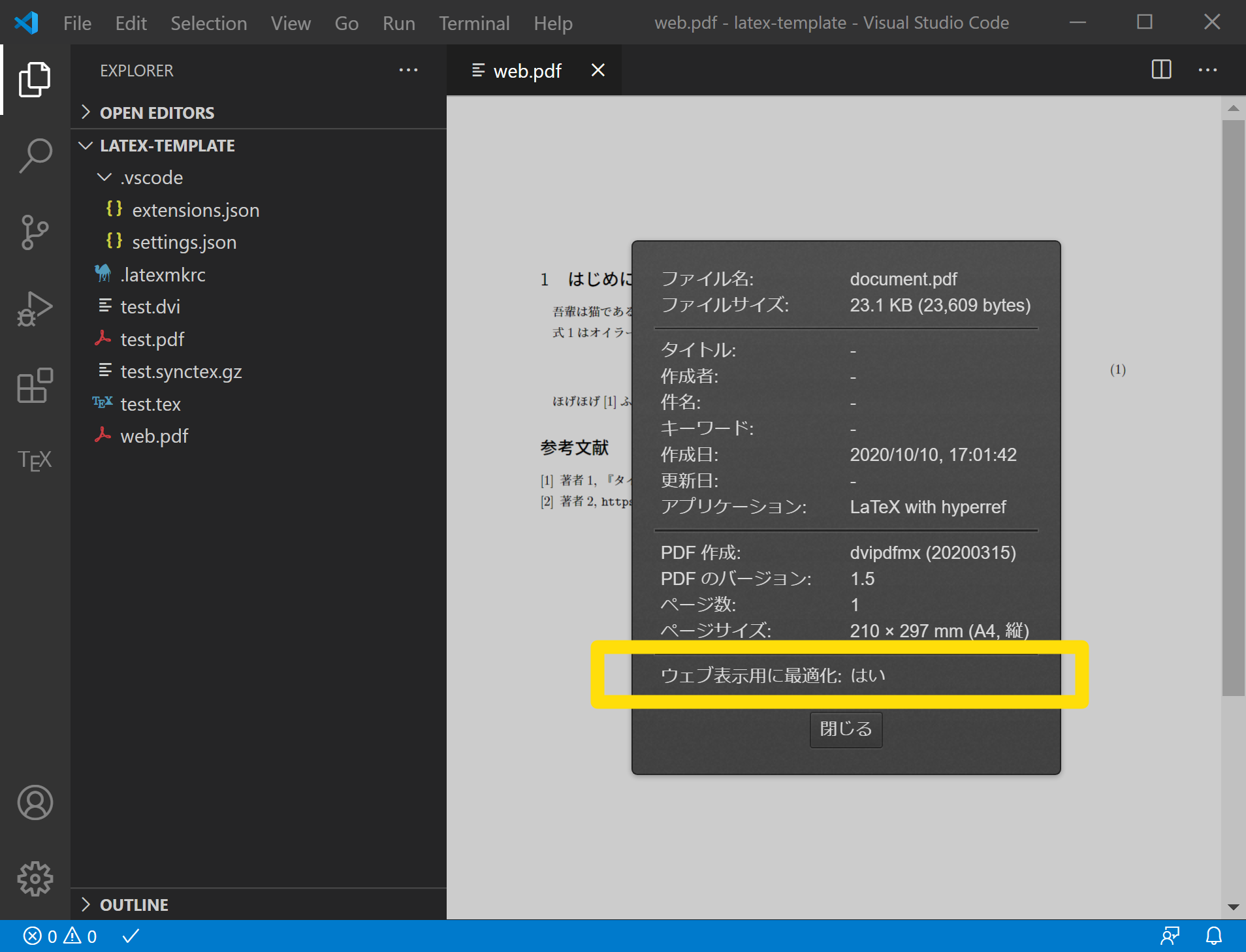The width and height of the screenshot is (1246, 952).
Task: Open the TeX LaTeX Workshop view
Action: coord(35,460)
